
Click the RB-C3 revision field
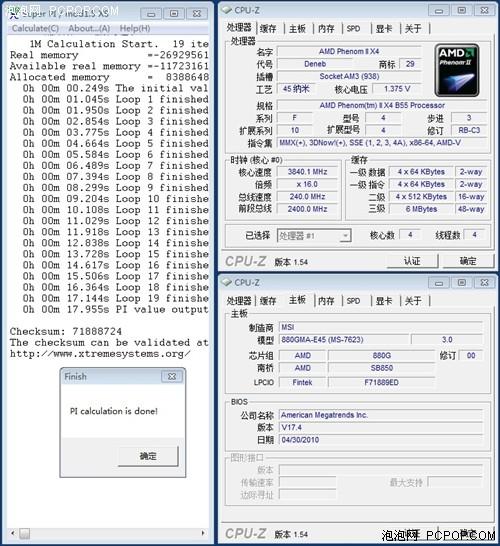[469, 130]
